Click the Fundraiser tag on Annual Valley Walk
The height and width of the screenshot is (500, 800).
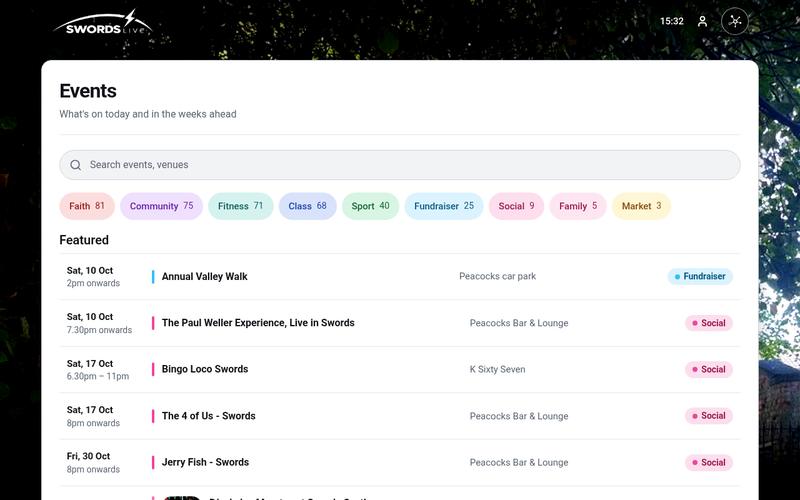700,277
